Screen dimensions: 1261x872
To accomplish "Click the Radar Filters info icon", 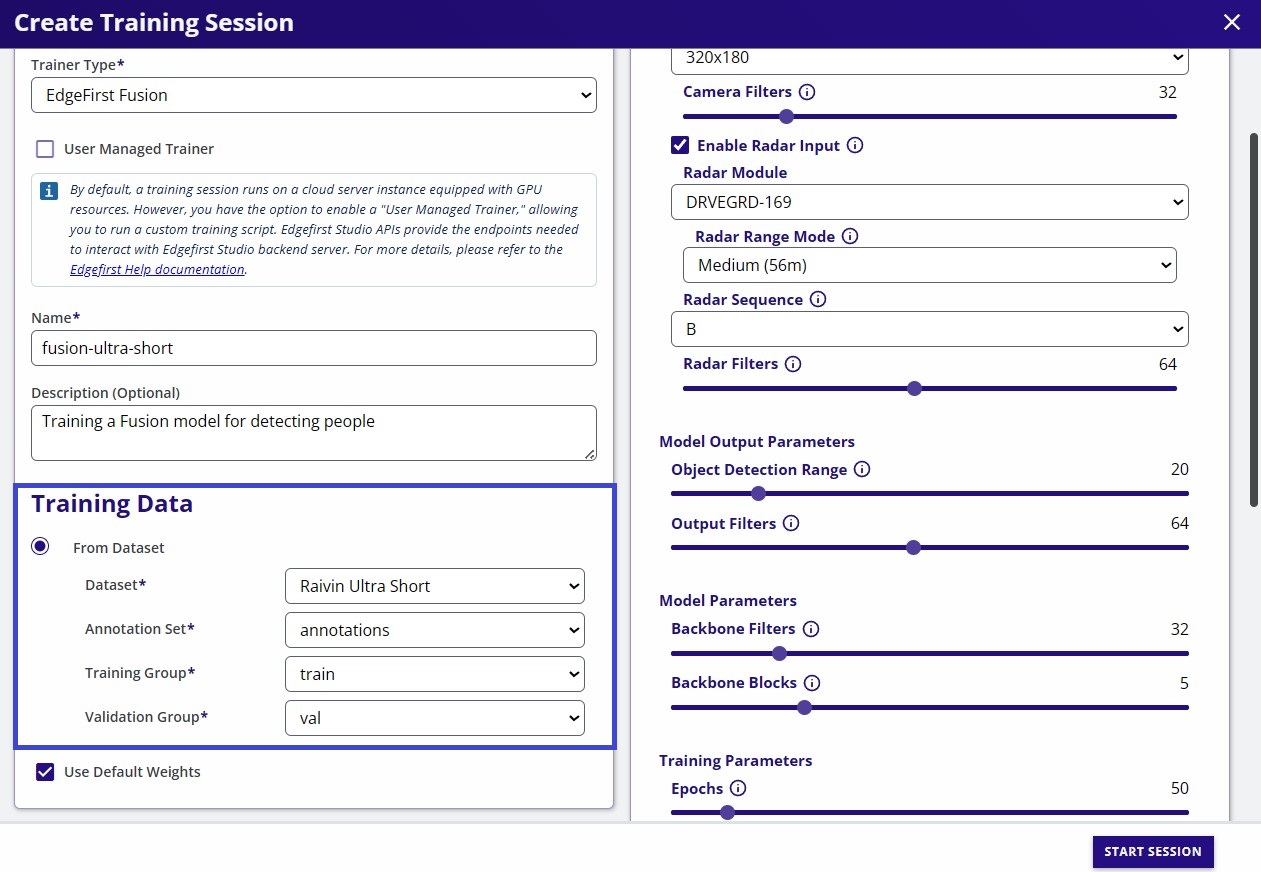I will tap(793, 364).
